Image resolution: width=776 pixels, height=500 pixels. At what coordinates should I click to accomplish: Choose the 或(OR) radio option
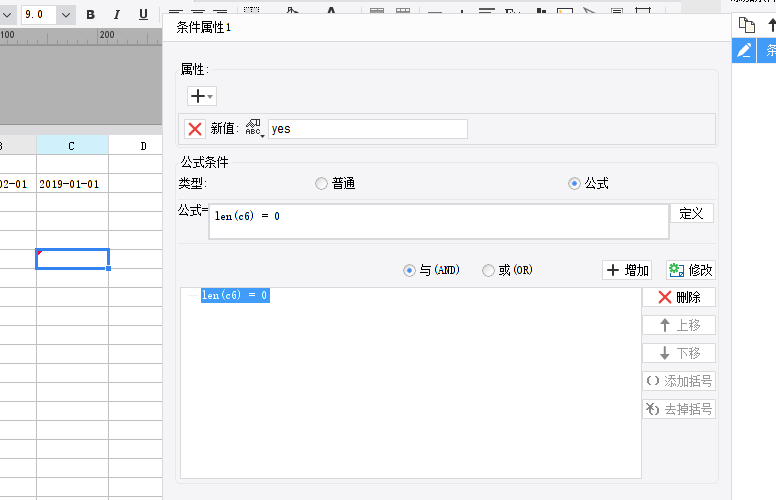click(488, 270)
